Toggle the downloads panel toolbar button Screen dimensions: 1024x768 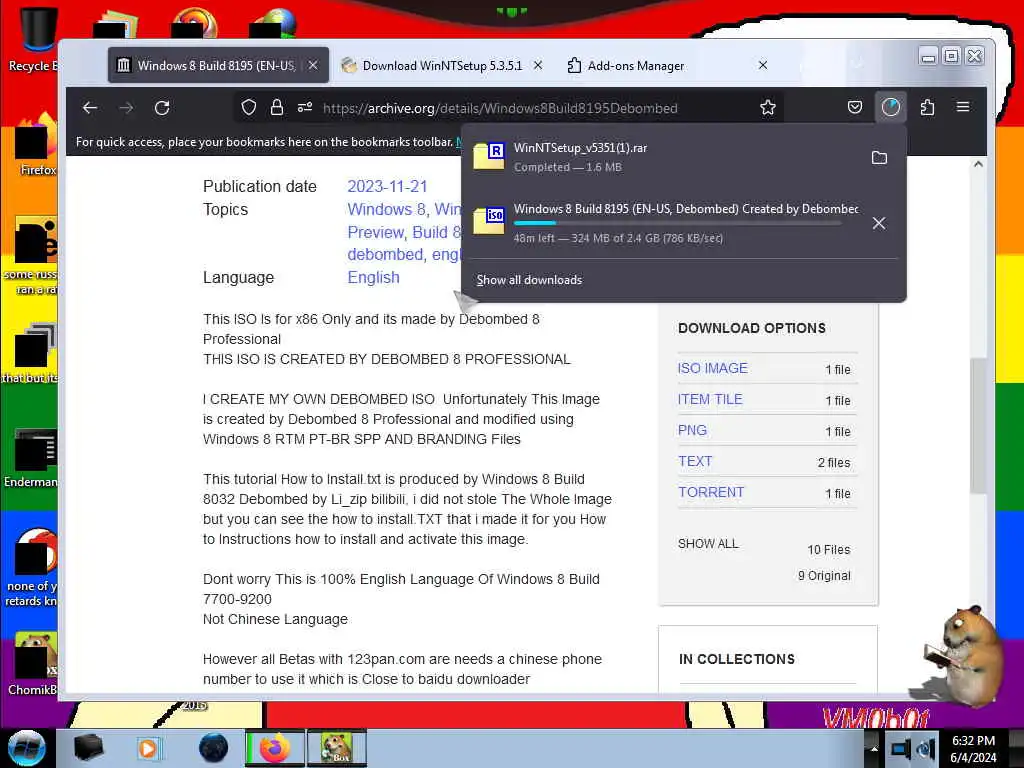point(891,107)
